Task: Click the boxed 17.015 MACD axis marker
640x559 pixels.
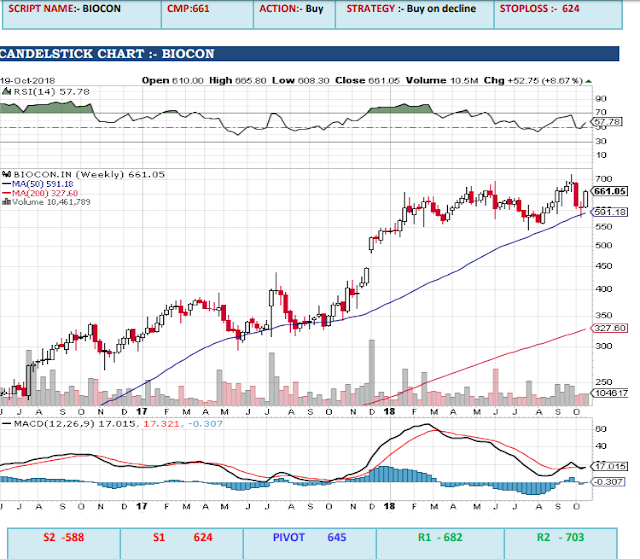Action: (x=610, y=466)
